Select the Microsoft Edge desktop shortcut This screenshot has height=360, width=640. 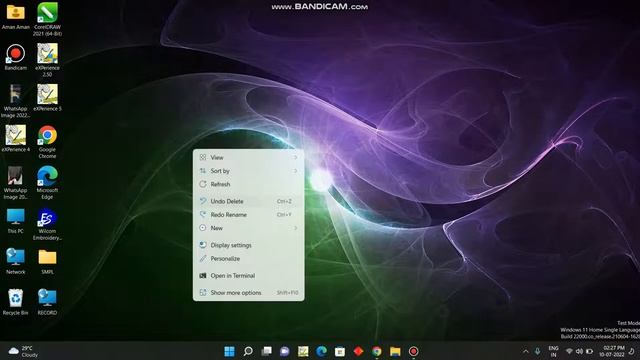click(47, 182)
